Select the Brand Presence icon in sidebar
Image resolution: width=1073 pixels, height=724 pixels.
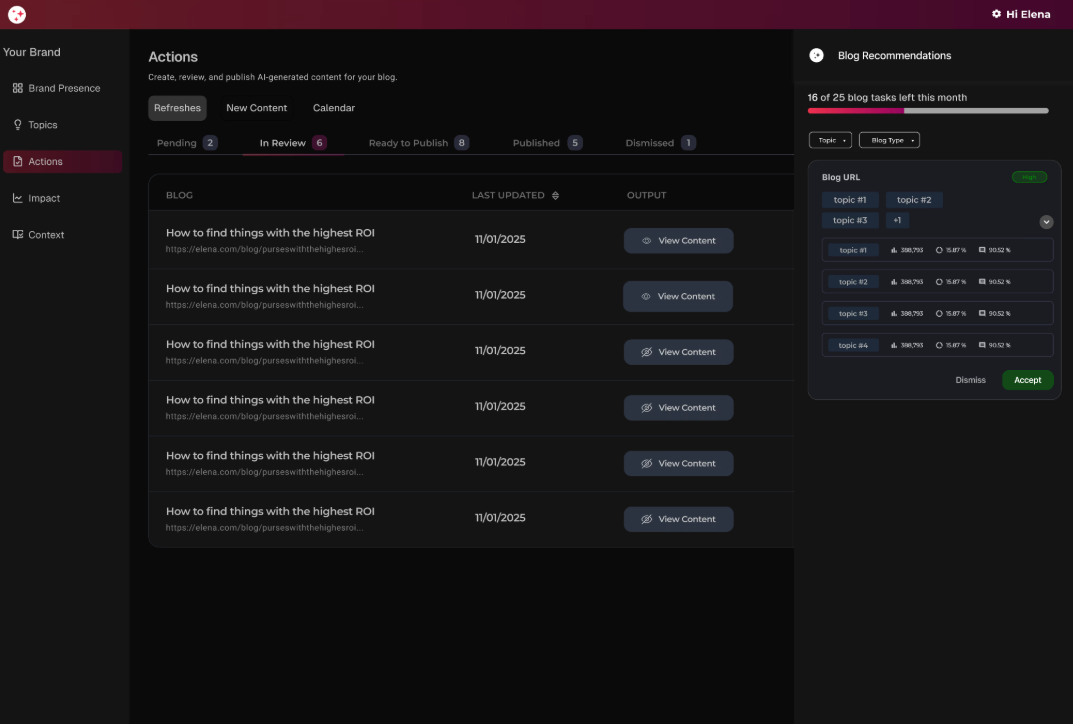coord(16,88)
